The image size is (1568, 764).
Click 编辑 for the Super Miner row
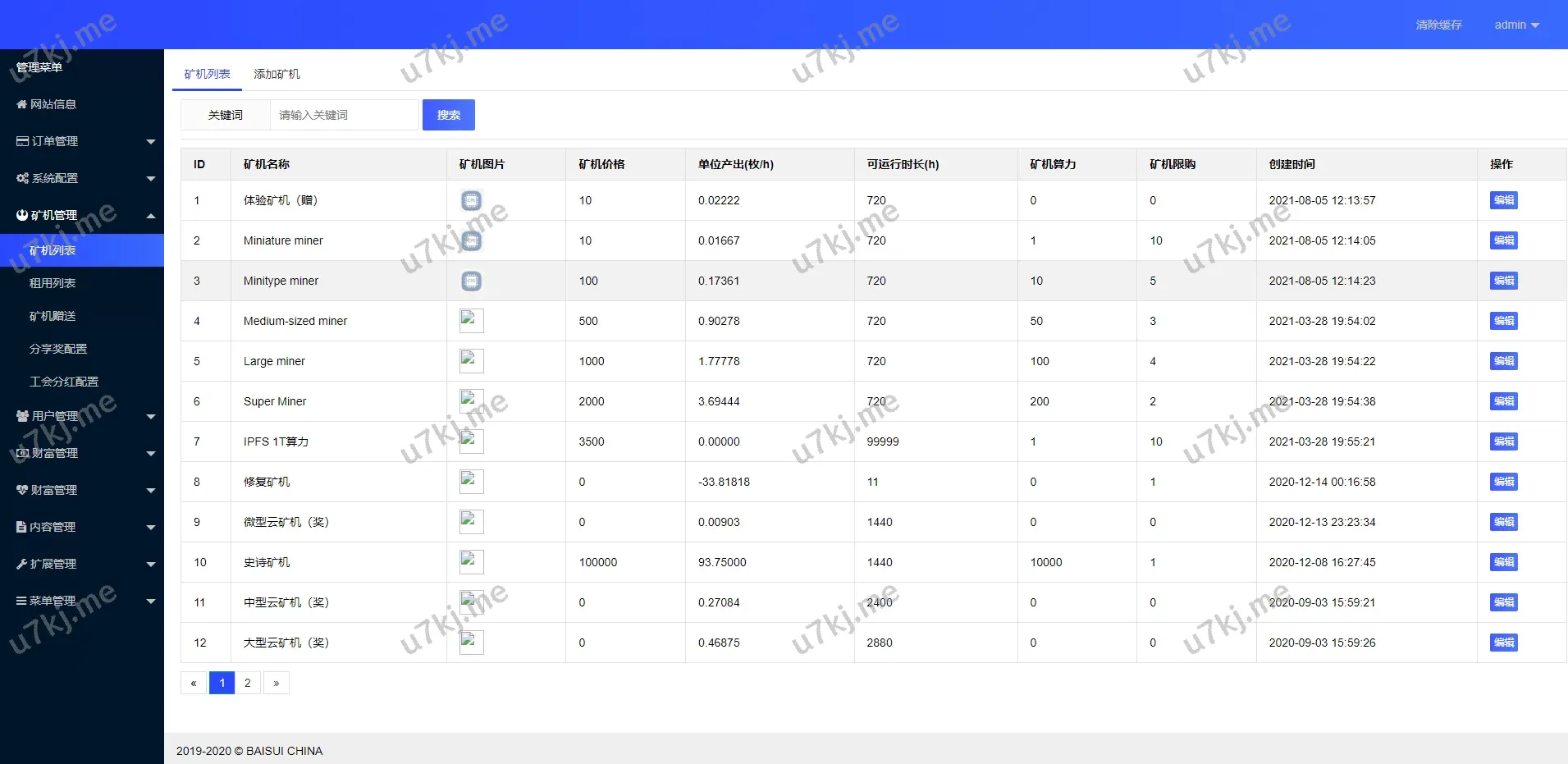tap(1503, 401)
